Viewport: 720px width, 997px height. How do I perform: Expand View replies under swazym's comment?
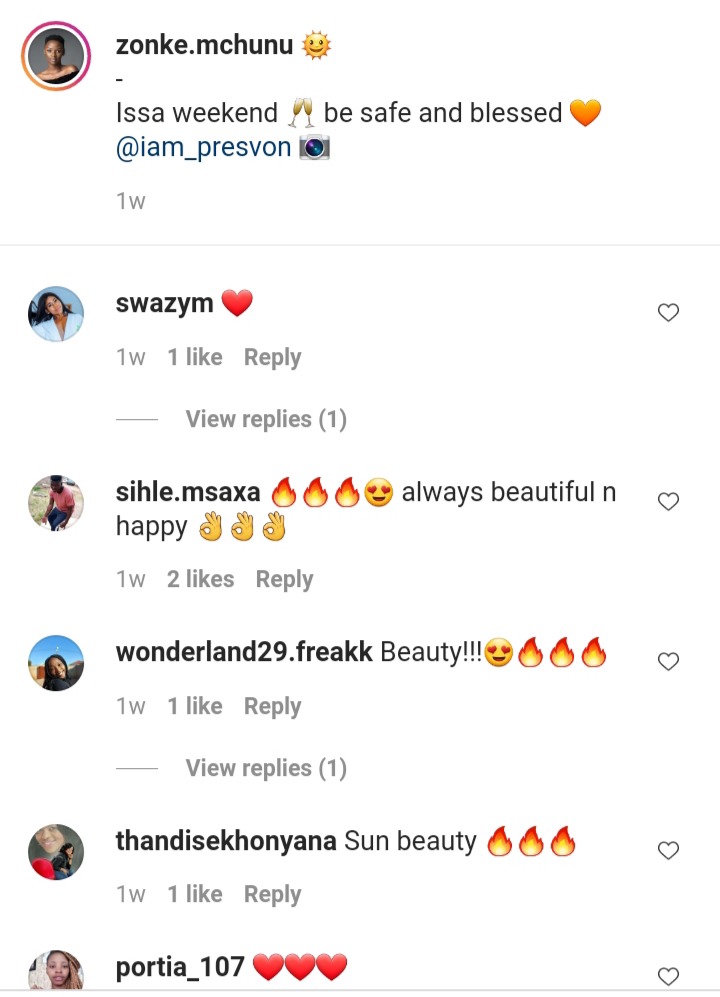coord(266,419)
